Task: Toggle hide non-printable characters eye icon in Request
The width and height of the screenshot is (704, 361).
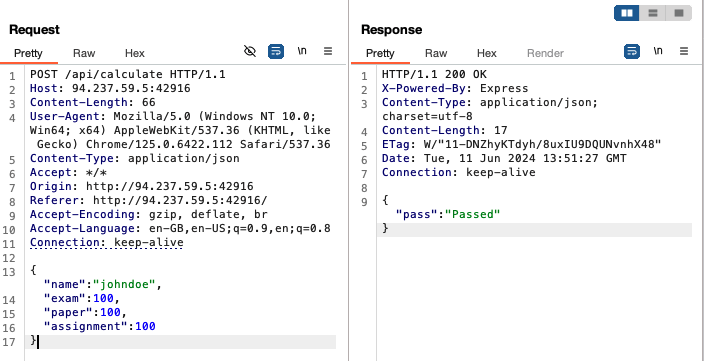Action: coord(250,51)
